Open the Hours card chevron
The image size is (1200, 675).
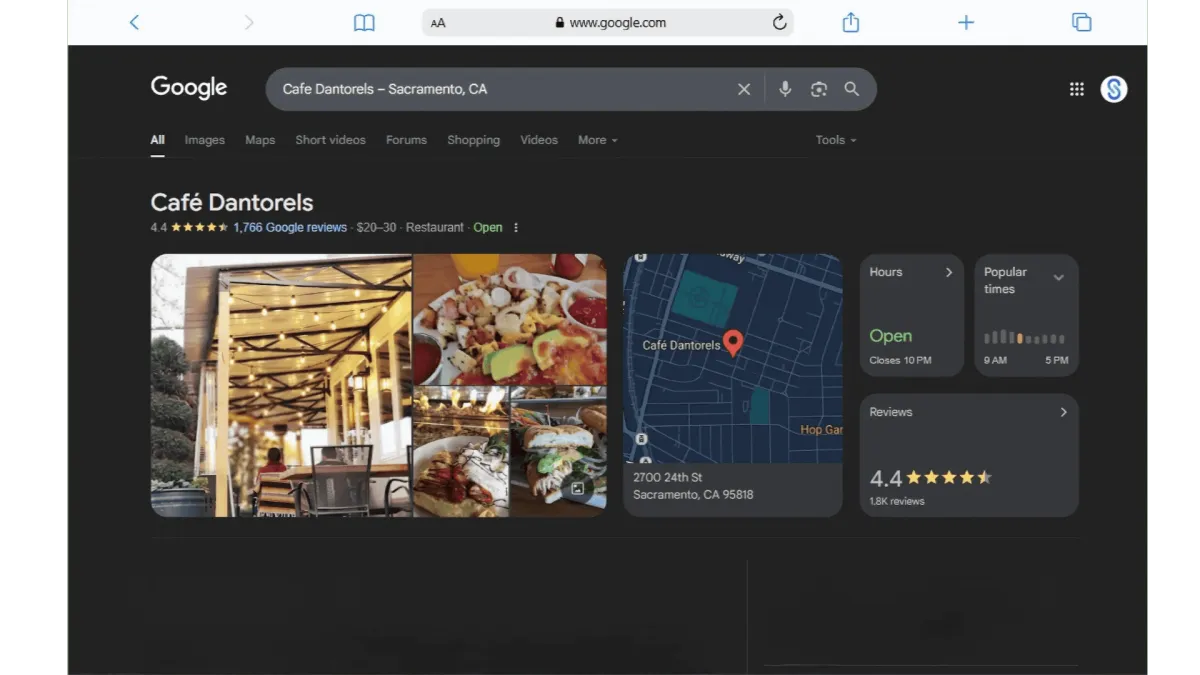pyautogui.click(x=949, y=272)
